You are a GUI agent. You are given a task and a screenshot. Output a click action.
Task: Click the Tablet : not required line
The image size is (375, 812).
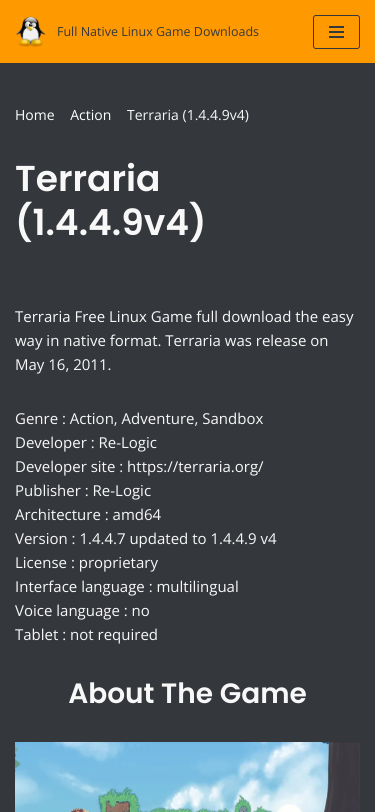tap(86, 634)
